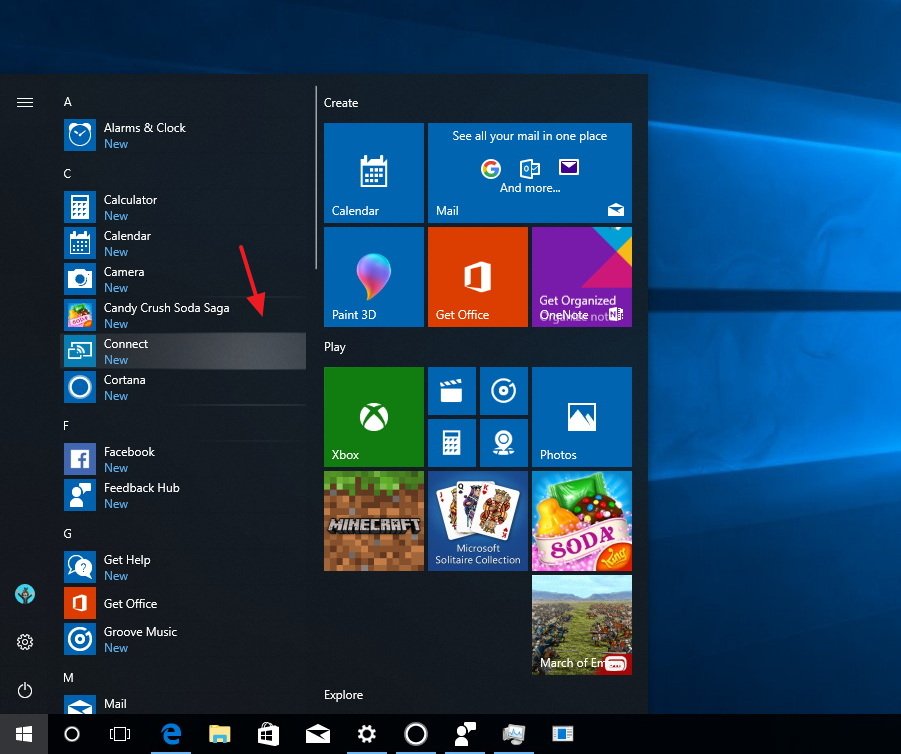Open the Groove Music tile
901x754 pixels.
tap(503, 391)
